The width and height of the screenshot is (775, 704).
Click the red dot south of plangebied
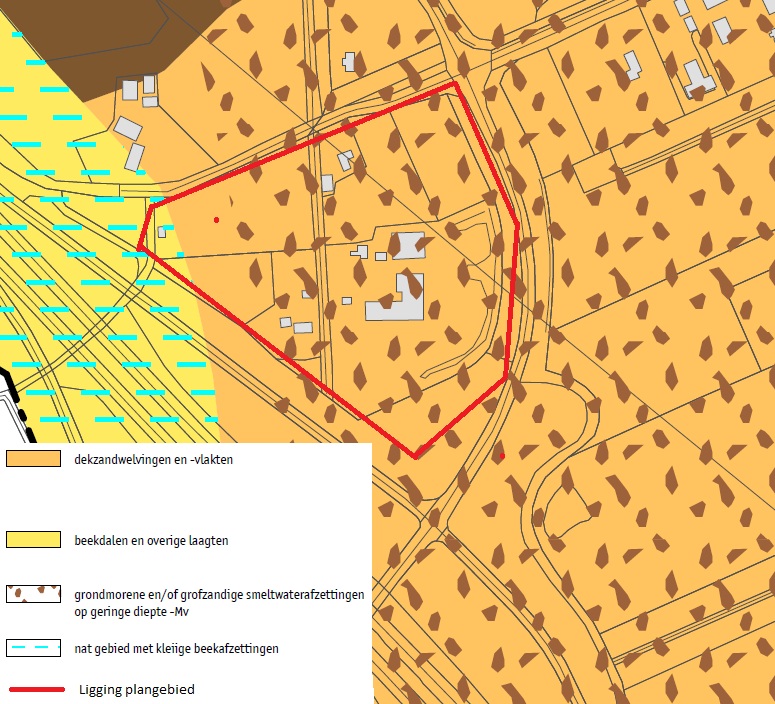[503, 456]
